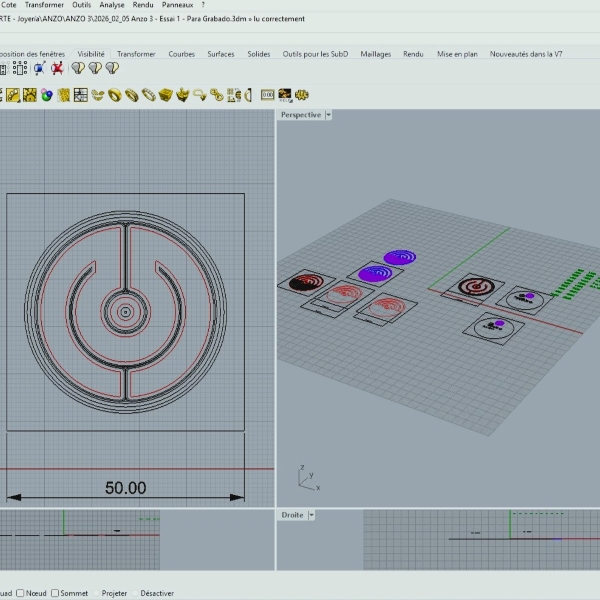Click the gold gem setting head icon
Viewport: 600px width, 600px height.
(x=182, y=95)
